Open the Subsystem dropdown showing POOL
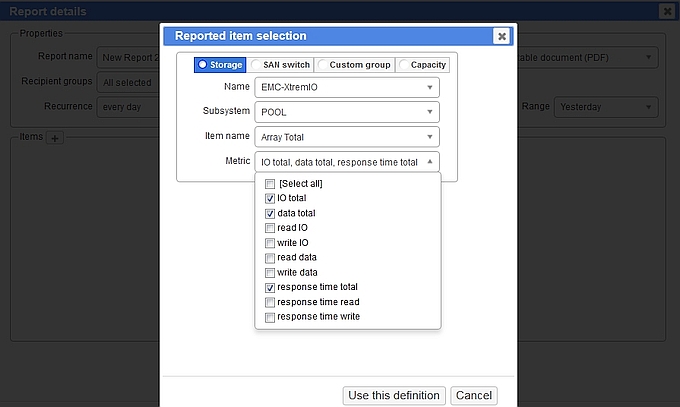The width and height of the screenshot is (680, 407). point(347,112)
